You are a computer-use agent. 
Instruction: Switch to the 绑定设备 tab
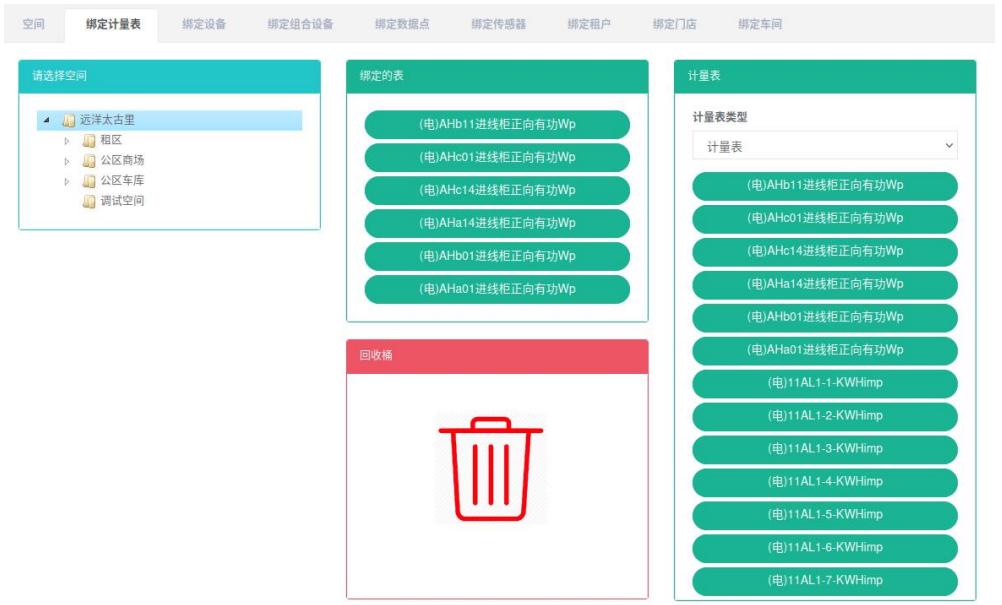pos(204,24)
